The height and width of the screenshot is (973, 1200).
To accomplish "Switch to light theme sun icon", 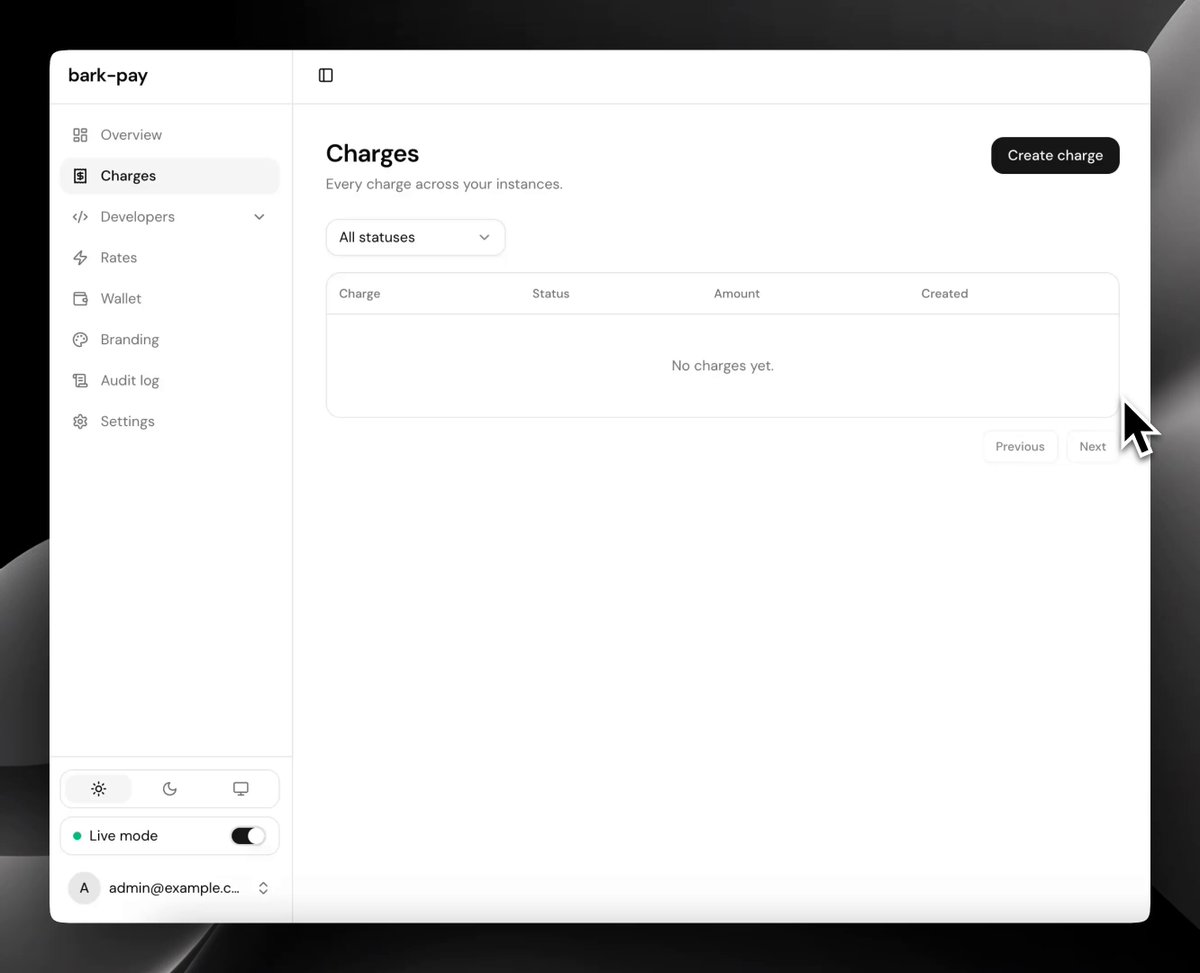I will pos(98,789).
